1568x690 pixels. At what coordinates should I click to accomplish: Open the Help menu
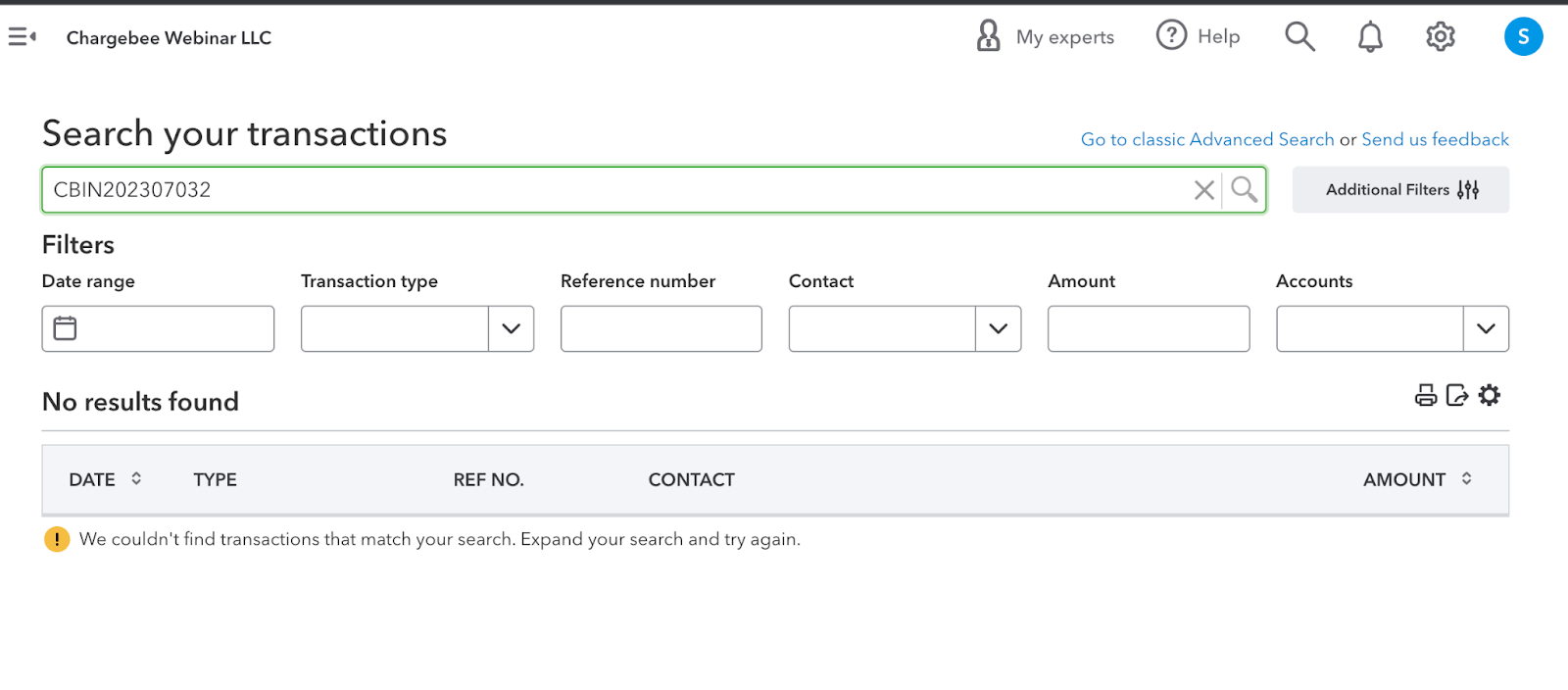(x=1198, y=36)
